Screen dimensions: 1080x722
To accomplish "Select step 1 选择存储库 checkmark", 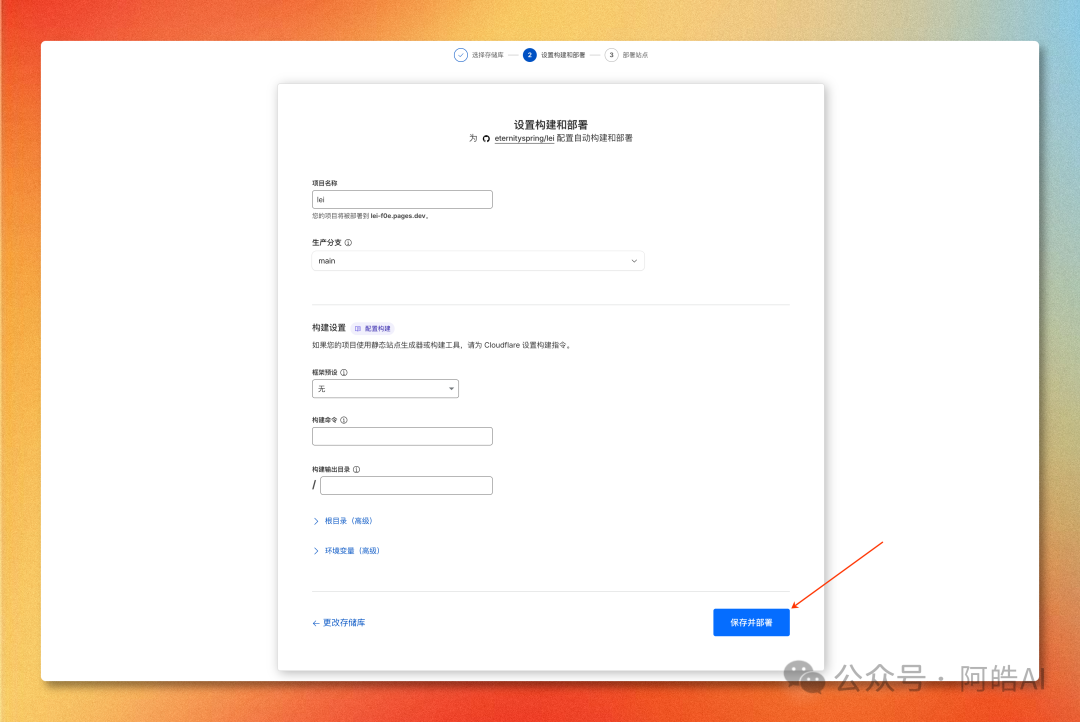I will [x=461, y=55].
